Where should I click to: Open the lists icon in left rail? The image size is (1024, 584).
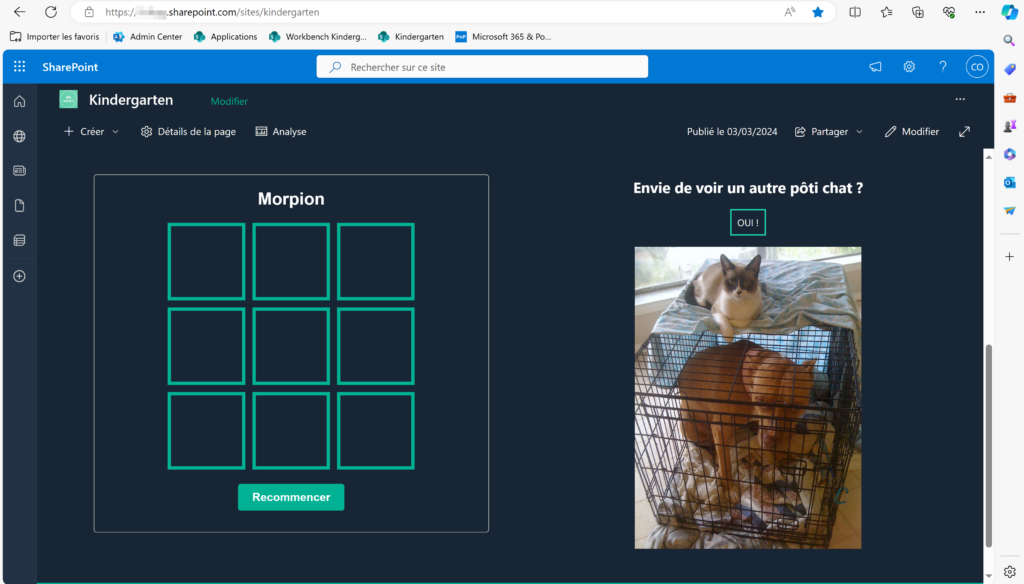(20, 240)
